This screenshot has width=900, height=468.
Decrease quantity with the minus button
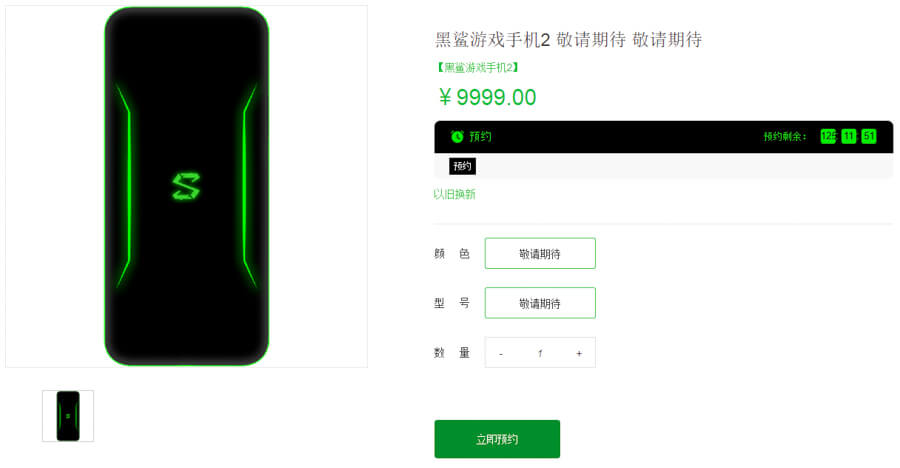[501, 354]
